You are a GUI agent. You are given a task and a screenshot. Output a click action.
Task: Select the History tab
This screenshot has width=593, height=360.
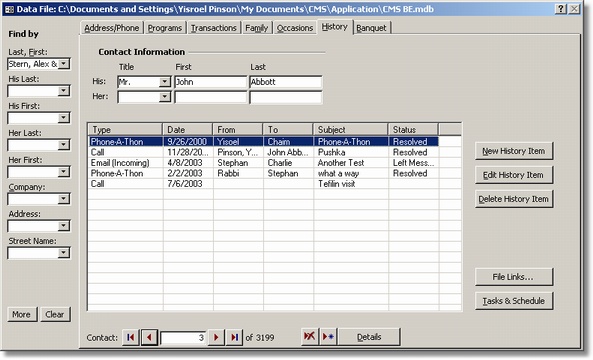(x=335, y=26)
